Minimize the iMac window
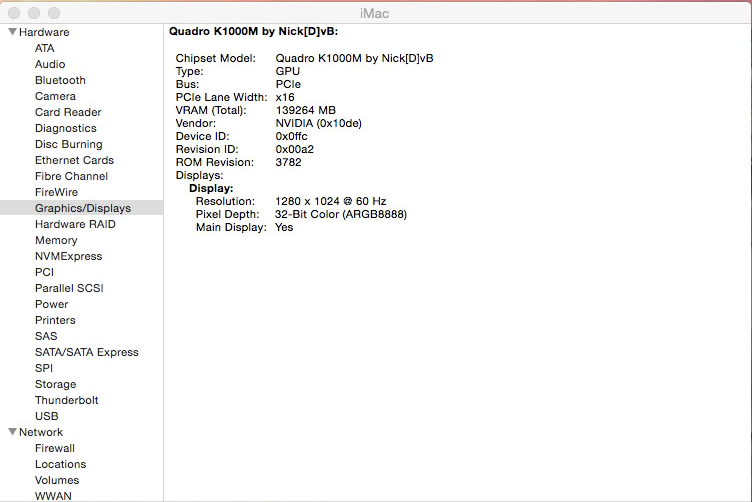 (34, 12)
